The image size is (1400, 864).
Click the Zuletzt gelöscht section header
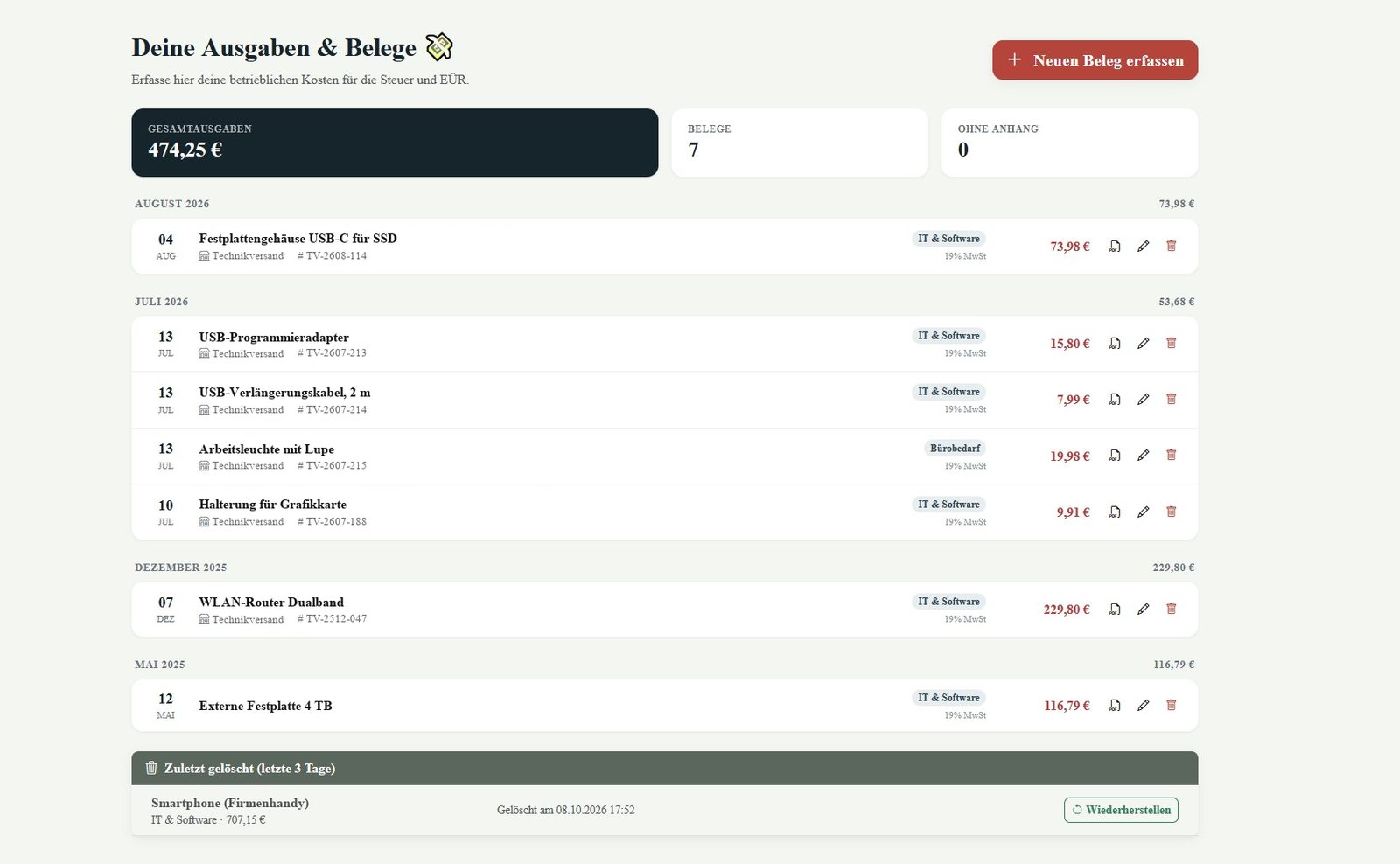[665, 768]
